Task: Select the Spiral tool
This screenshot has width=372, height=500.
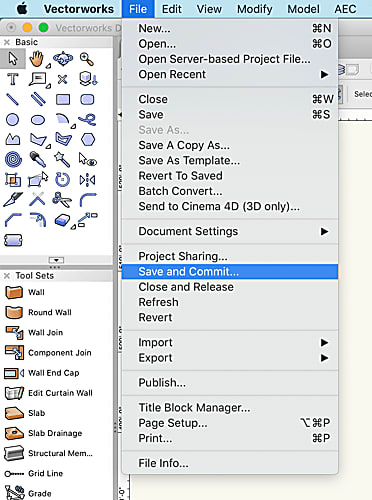Action: click(13, 159)
